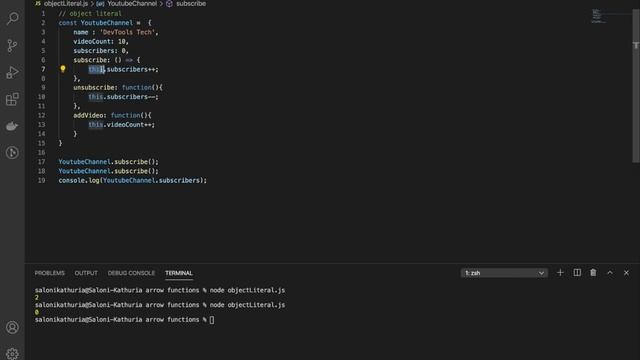The image size is (640, 360).
Task: Open the Manage gear icon
Action: (12, 353)
